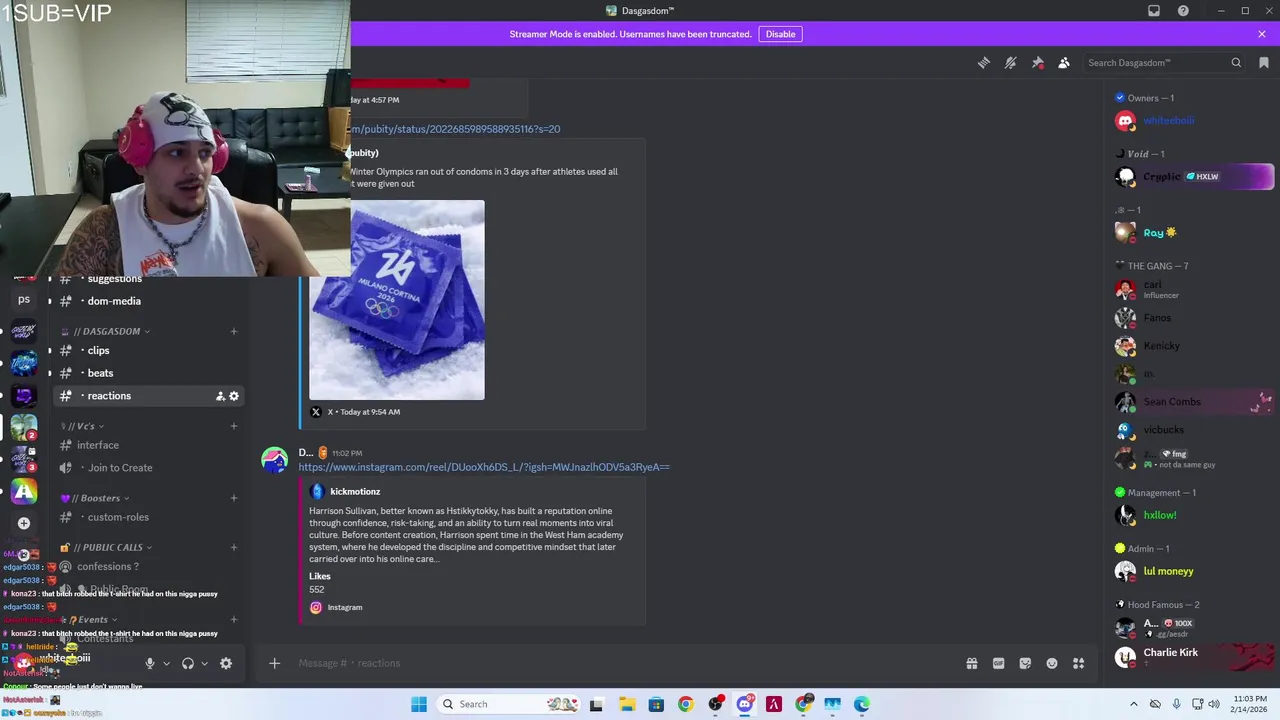This screenshot has width=1280, height=720.
Task: Open Pinned Messages pin icon
Action: click(x=1038, y=63)
